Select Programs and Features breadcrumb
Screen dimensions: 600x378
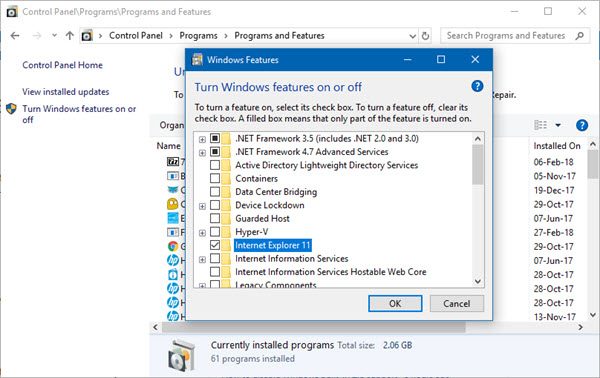pyautogui.click(x=279, y=36)
